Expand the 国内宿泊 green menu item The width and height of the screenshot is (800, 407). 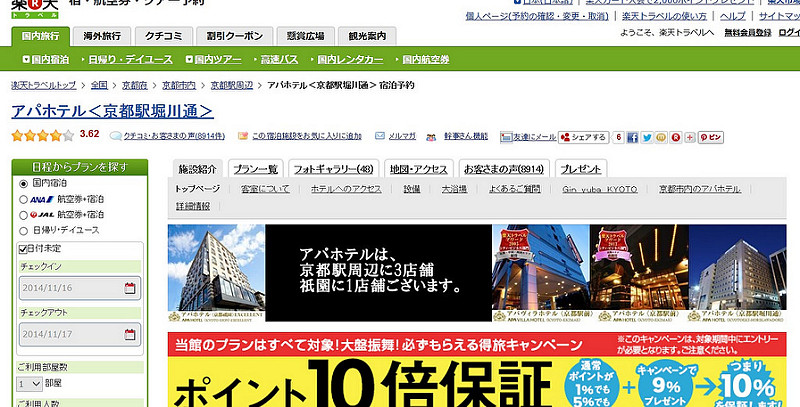tap(45, 60)
